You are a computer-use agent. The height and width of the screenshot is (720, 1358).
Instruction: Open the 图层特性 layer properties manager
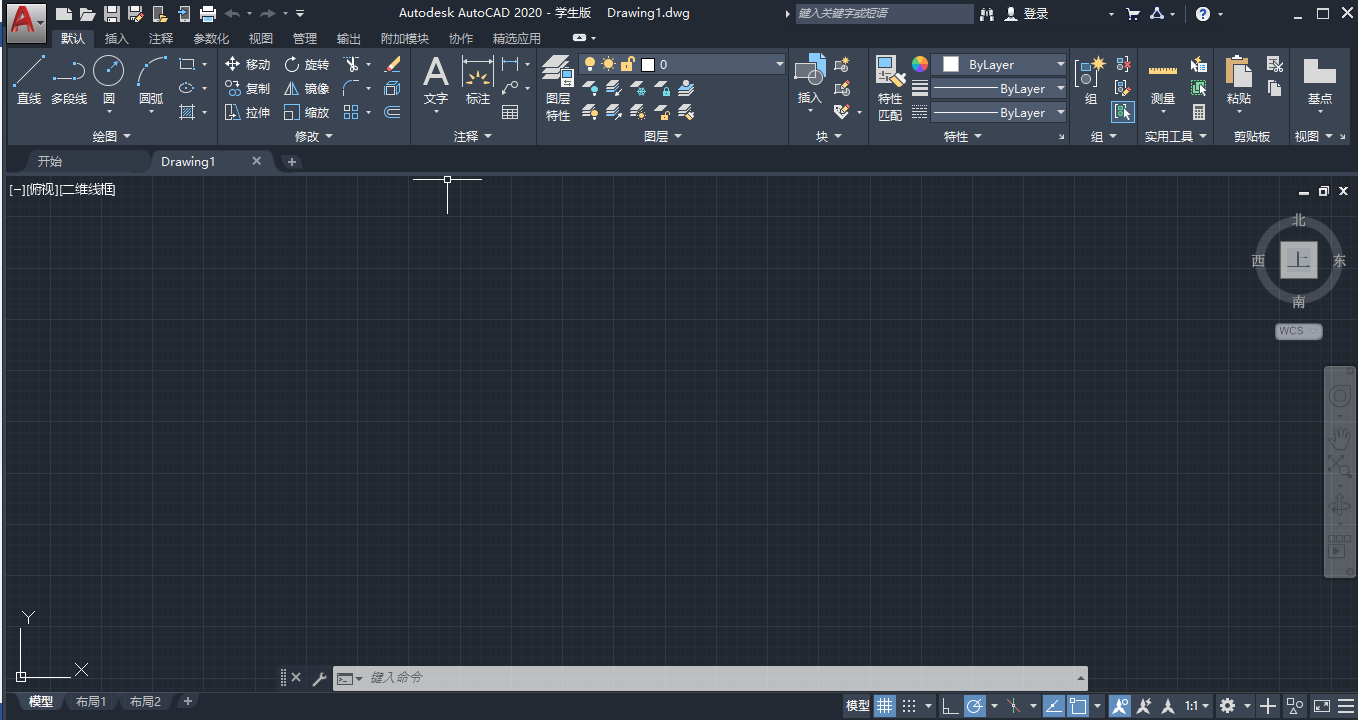click(x=558, y=87)
